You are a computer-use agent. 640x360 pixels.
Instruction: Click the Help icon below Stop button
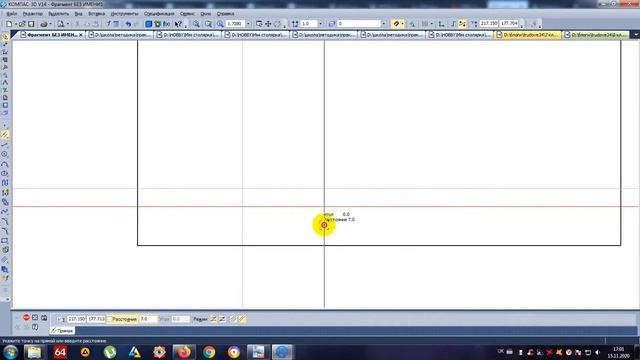coord(35,327)
